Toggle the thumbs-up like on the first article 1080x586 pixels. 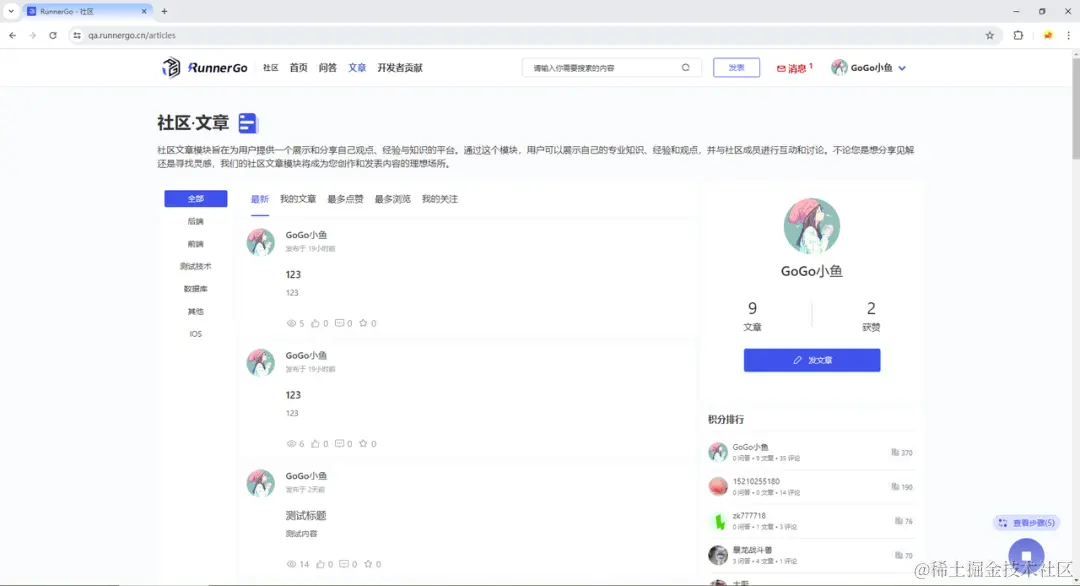coord(317,323)
